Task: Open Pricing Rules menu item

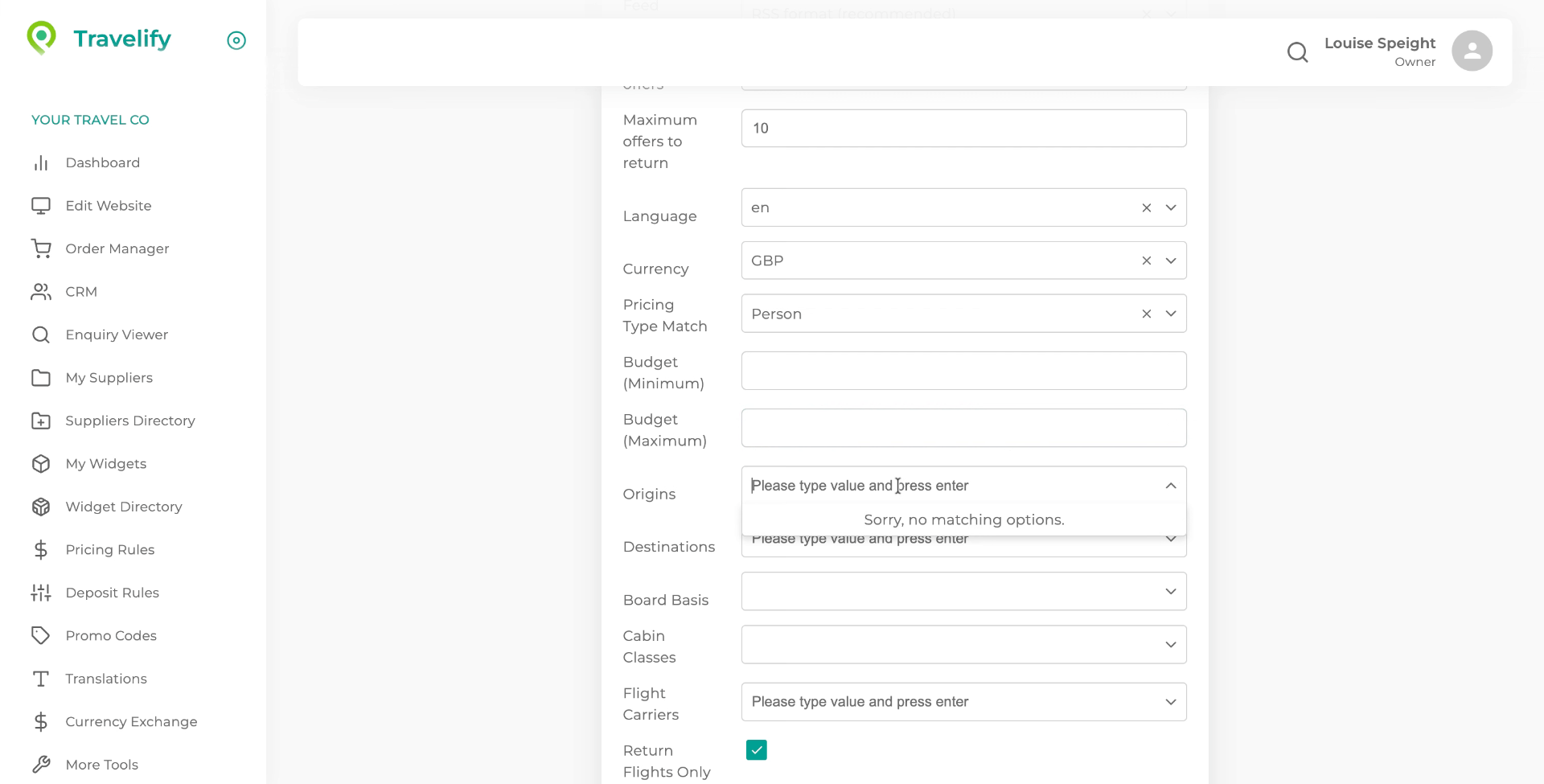Action: 109,550
